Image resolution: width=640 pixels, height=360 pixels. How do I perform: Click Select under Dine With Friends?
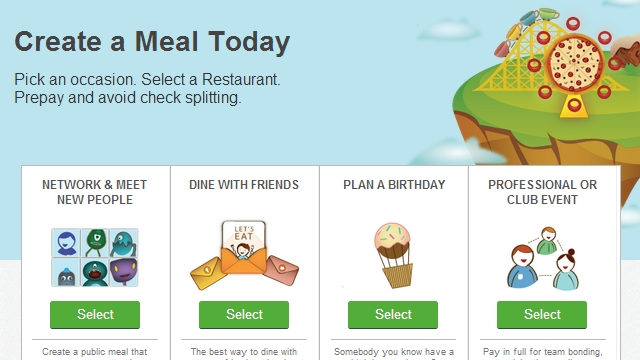coord(244,314)
